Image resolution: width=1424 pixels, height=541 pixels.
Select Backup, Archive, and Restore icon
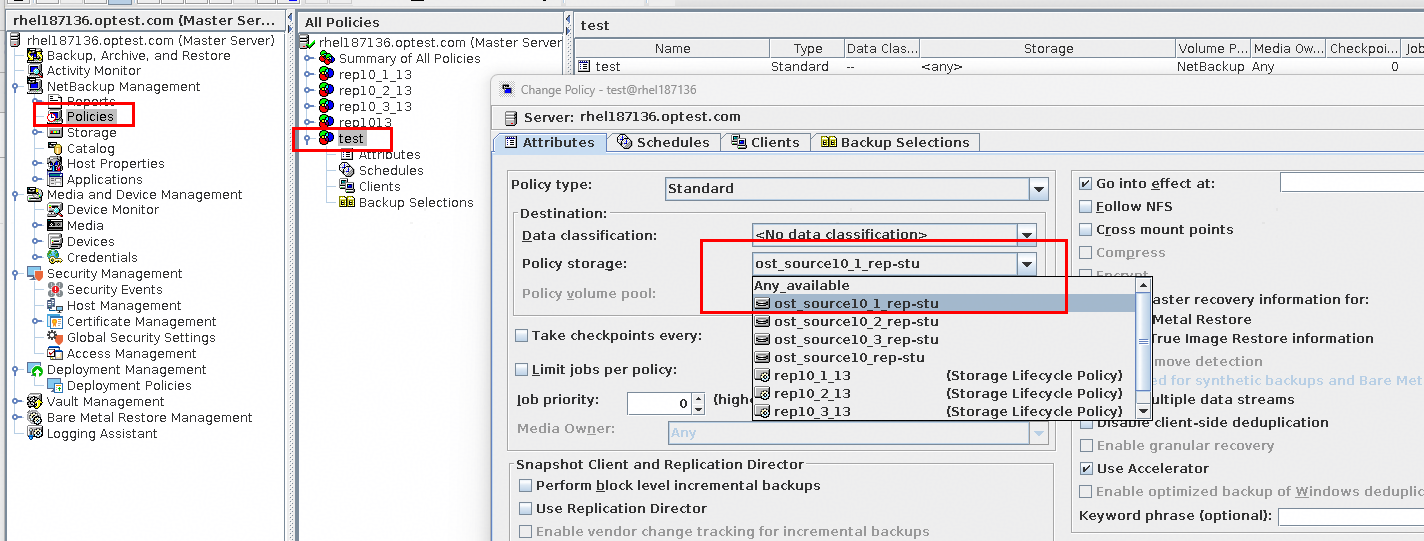click(35, 56)
